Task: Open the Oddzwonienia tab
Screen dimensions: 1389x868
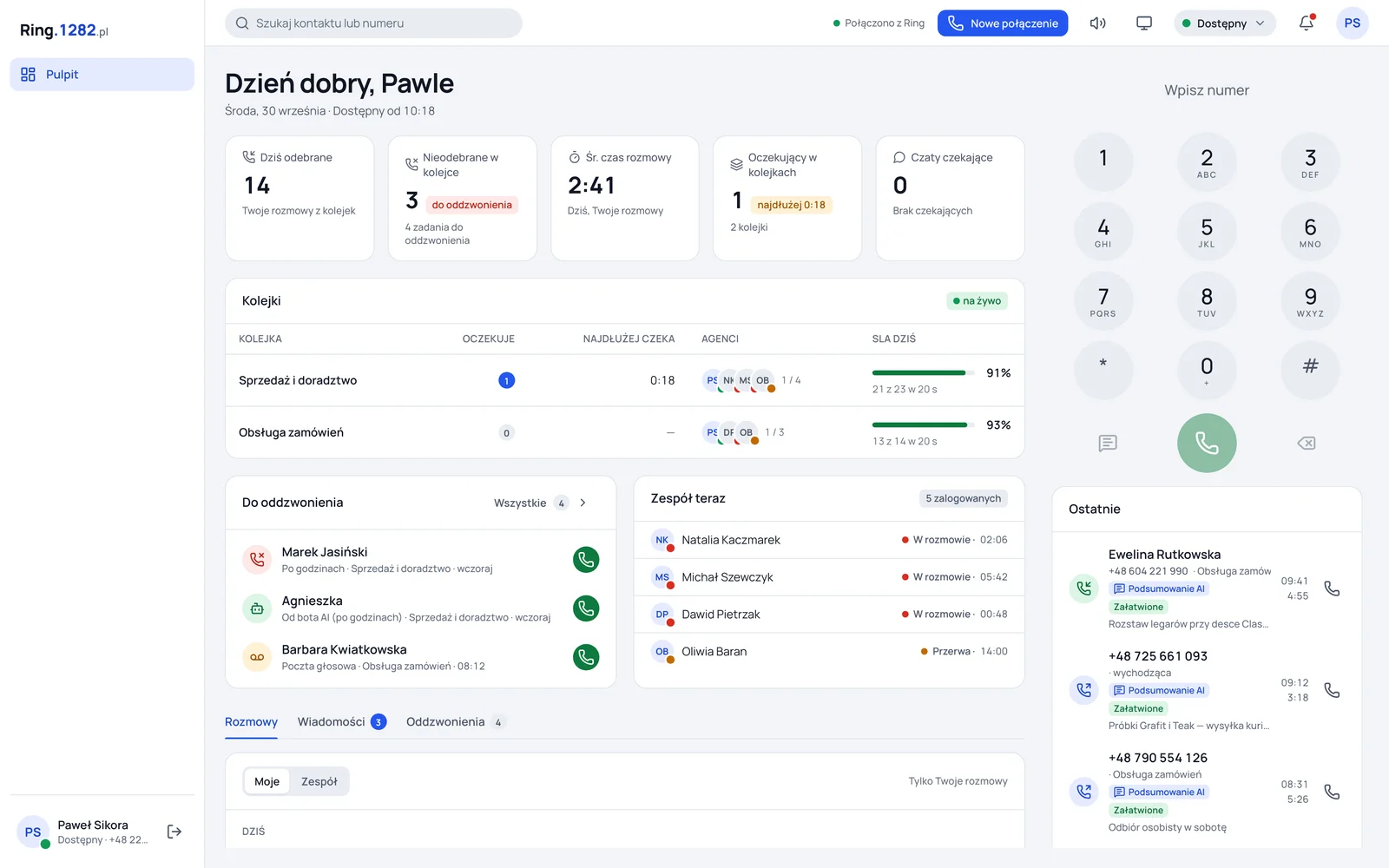Action: click(x=456, y=722)
